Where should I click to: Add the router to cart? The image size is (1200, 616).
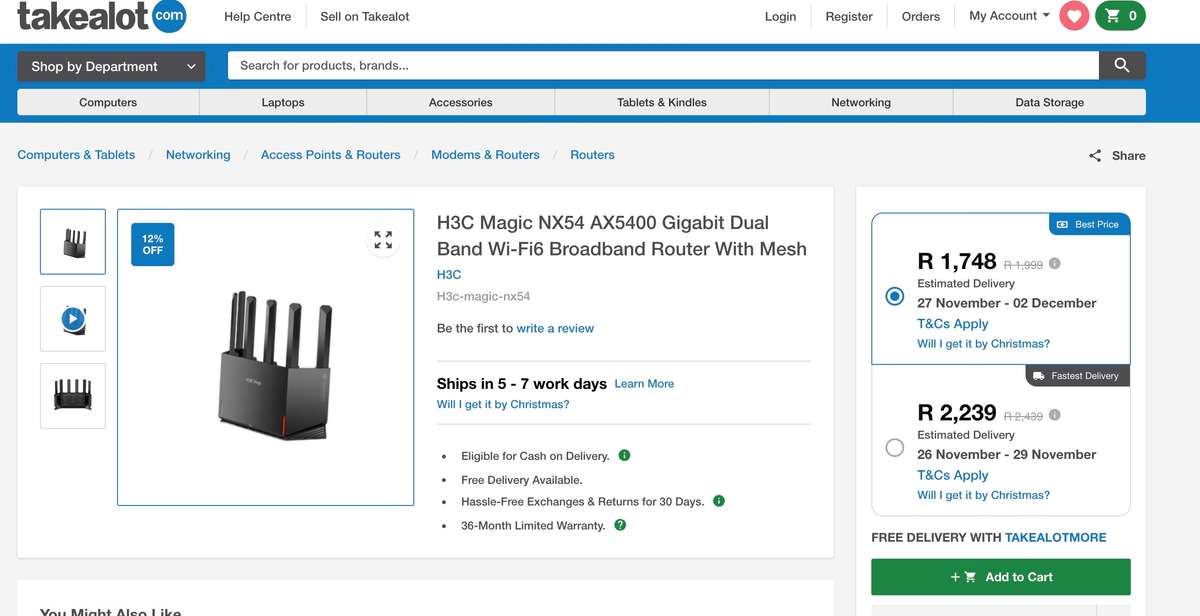pyautogui.click(x=1000, y=576)
